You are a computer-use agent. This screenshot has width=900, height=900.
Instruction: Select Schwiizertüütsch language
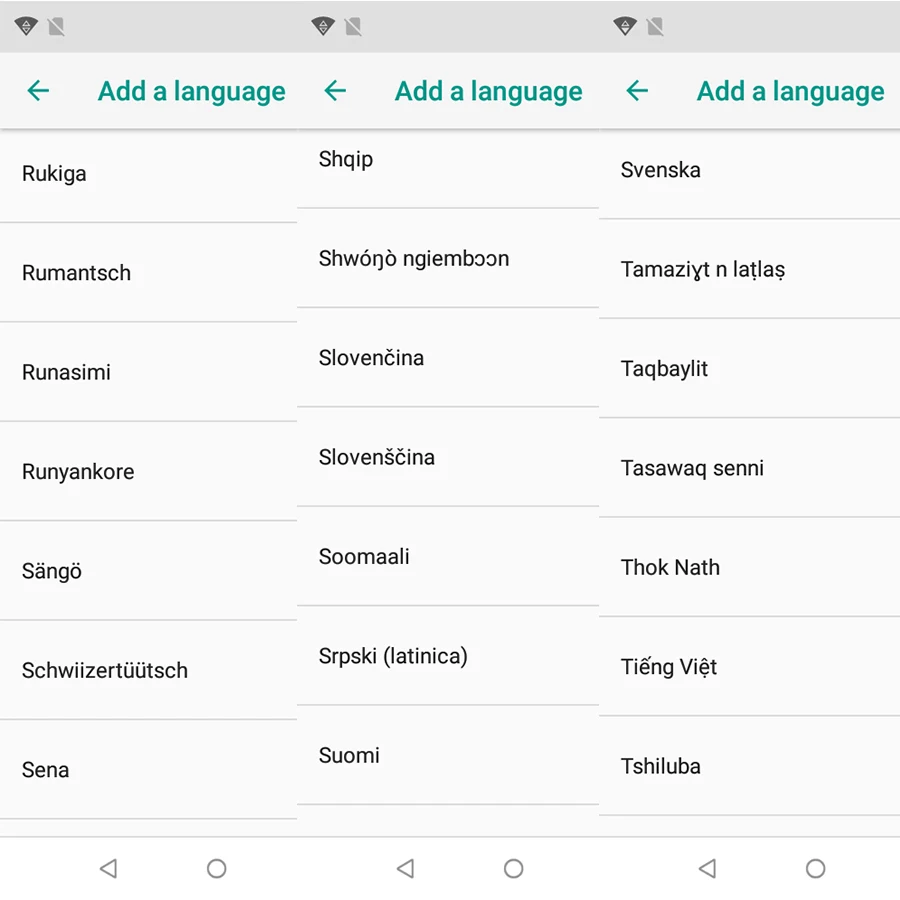(148, 670)
